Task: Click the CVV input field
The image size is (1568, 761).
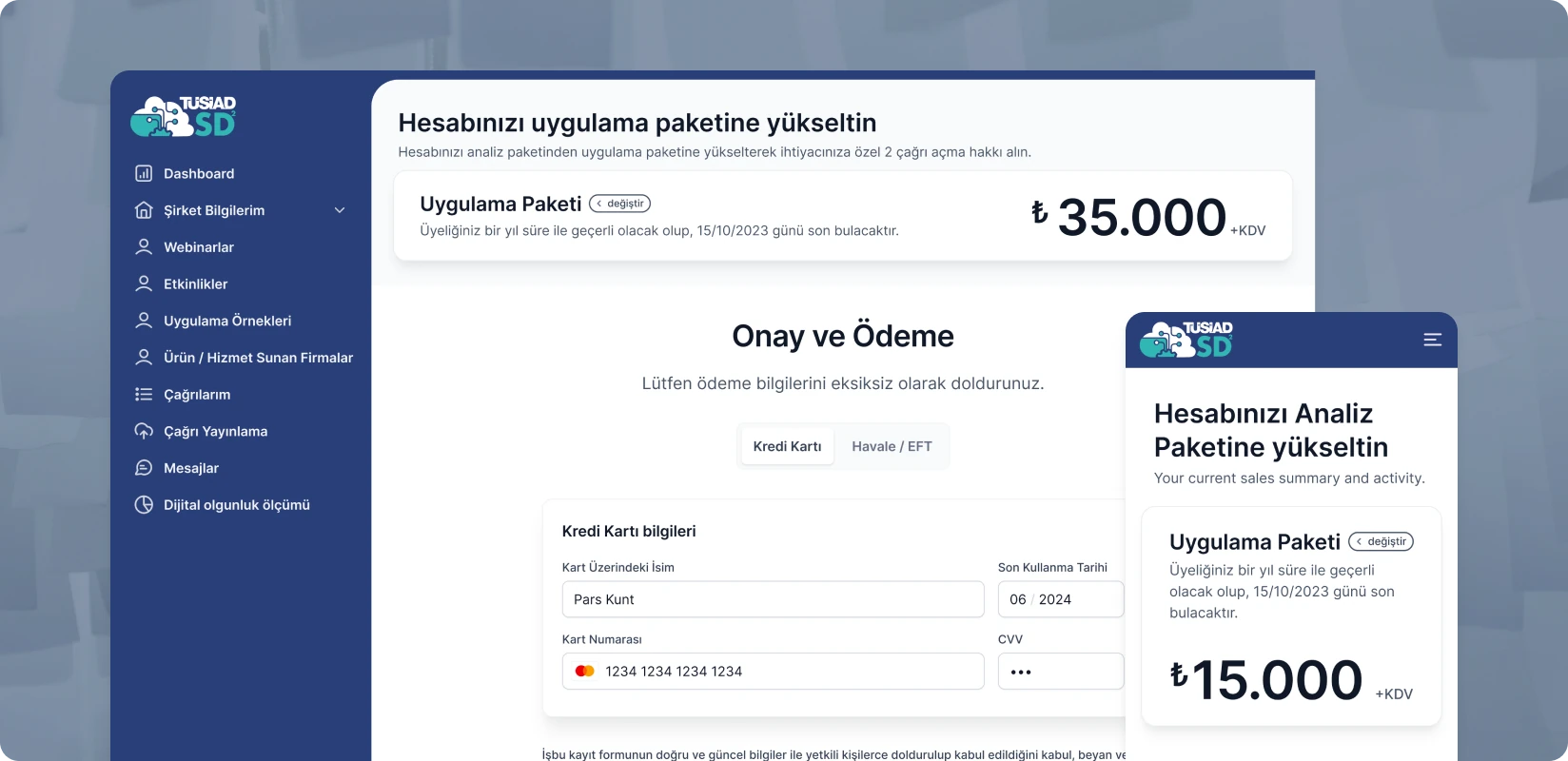Action: point(1061,671)
